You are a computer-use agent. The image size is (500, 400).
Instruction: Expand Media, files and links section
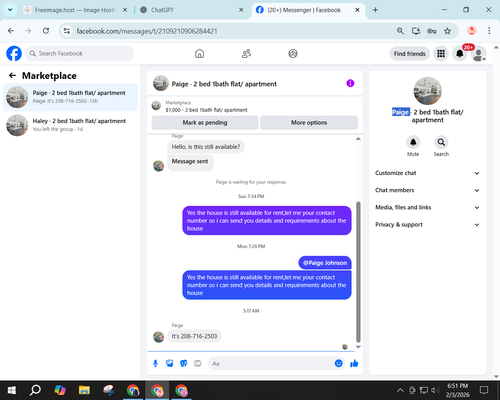pos(427,207)
